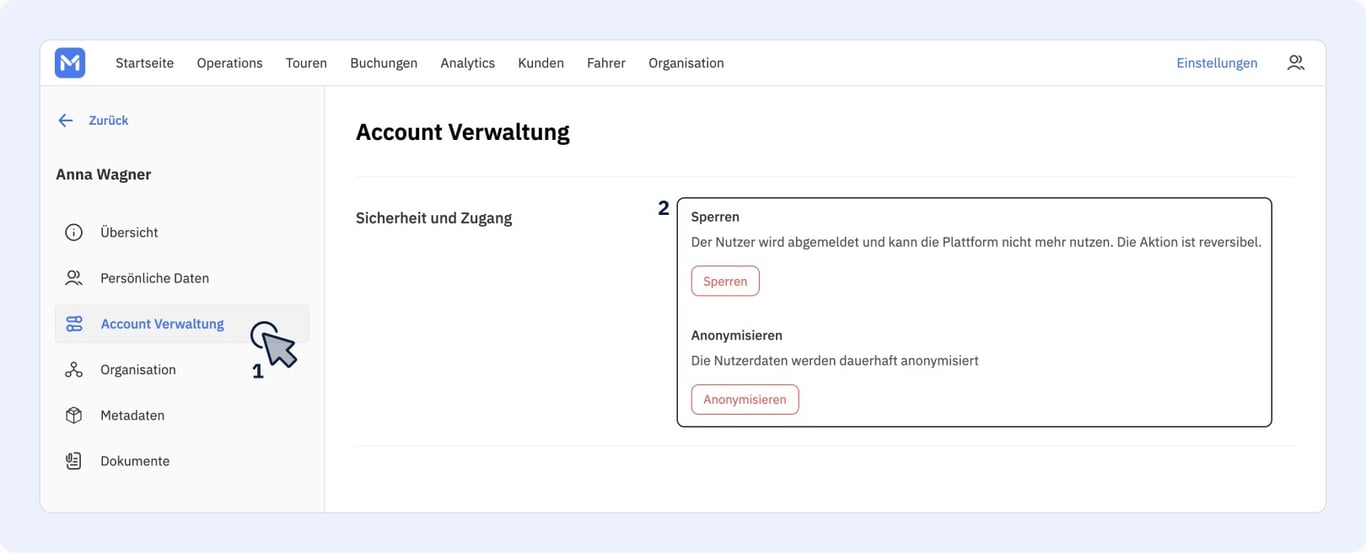1366x553 pixels.
Task: Open Analytics from the top bar
Action: pos(468,63)
